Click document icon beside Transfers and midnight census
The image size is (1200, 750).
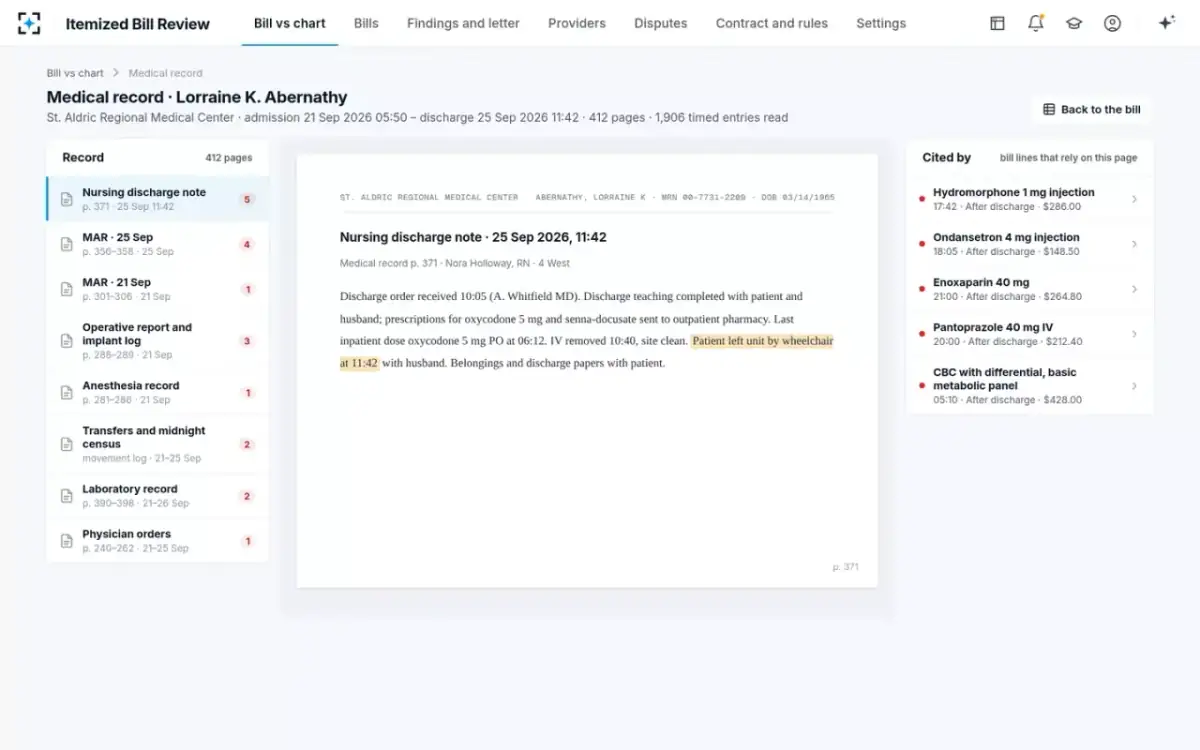[66, 444]
